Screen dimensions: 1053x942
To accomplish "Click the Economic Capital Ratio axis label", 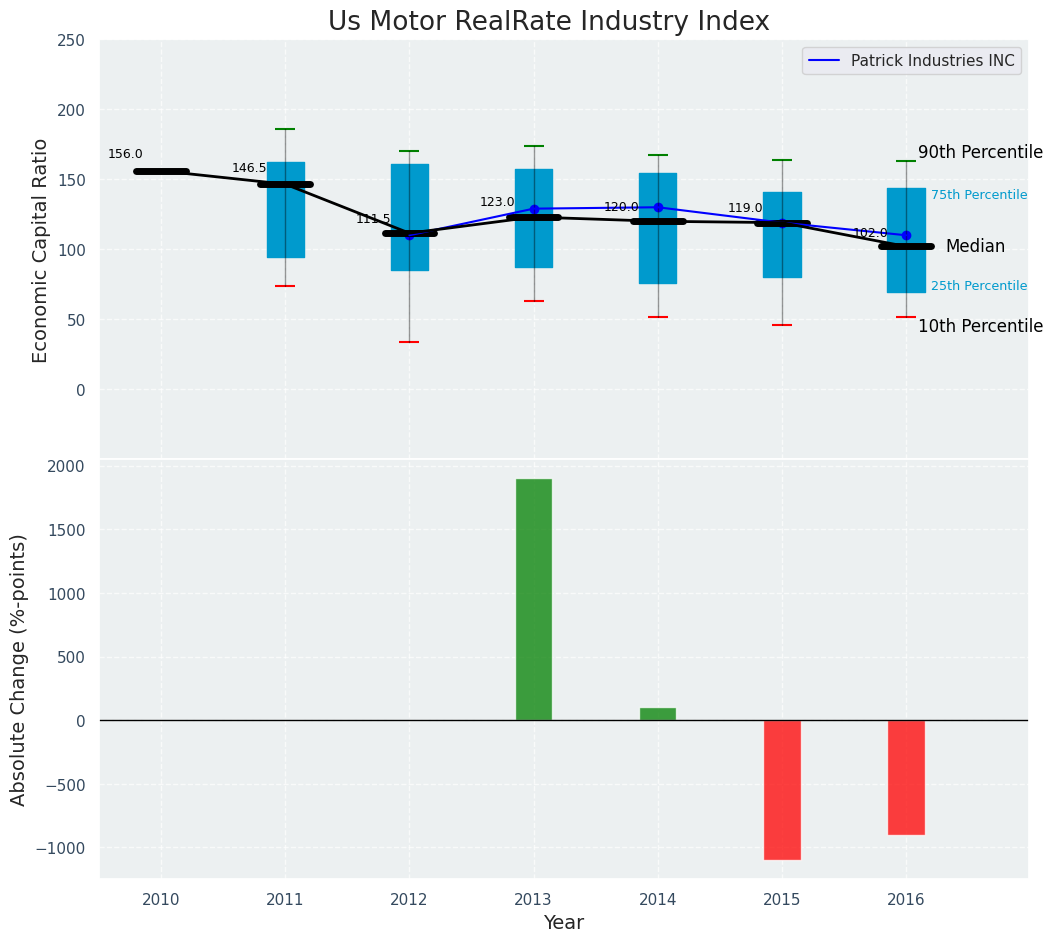I will click(x=41, y=250).
